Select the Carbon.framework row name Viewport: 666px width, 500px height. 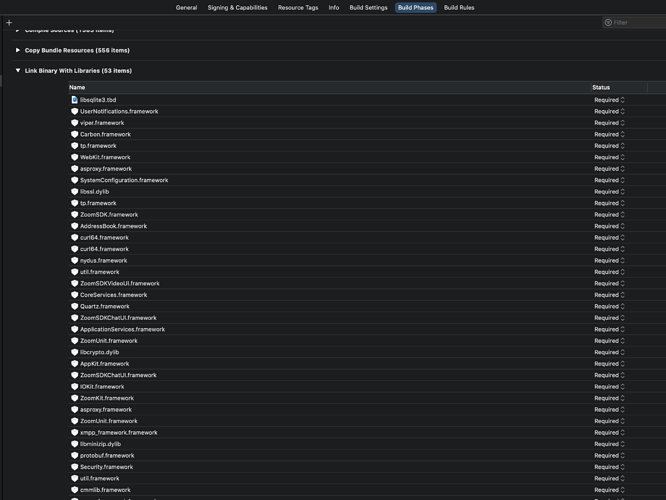105,134
